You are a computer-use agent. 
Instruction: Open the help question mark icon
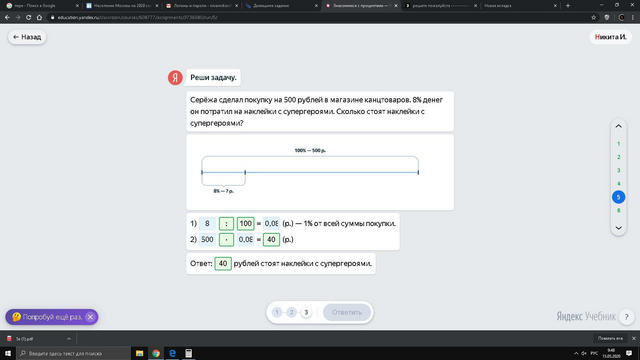(x=627, y=317)
